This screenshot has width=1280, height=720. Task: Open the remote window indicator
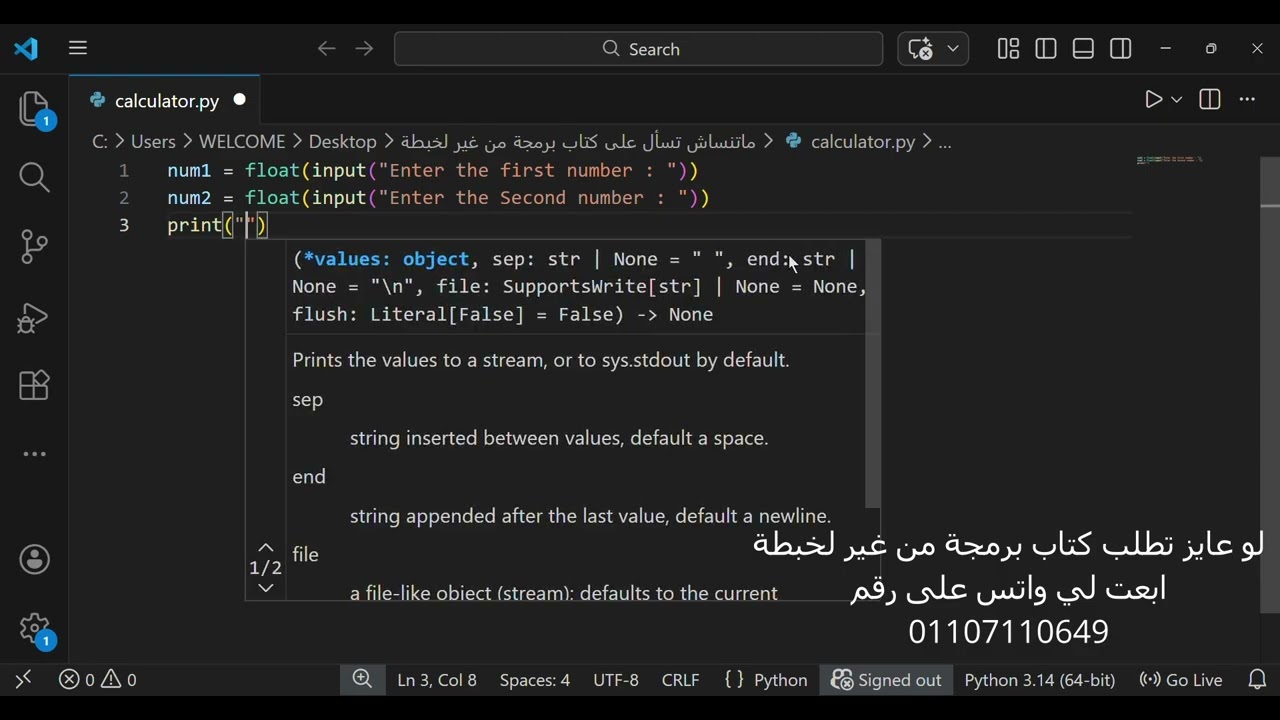(23, 680)
